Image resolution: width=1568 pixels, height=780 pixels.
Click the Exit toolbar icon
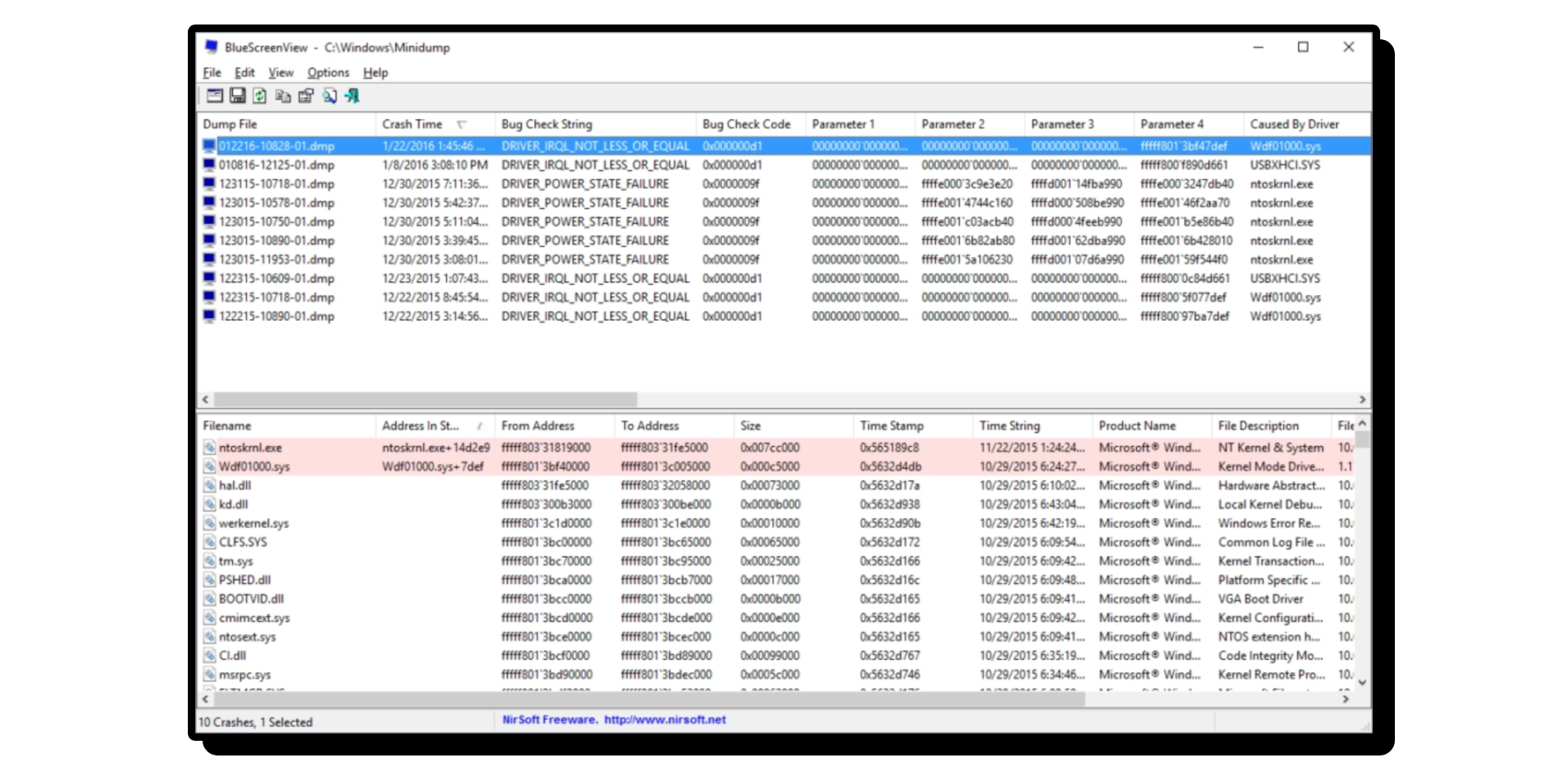[x=352, y=96]
